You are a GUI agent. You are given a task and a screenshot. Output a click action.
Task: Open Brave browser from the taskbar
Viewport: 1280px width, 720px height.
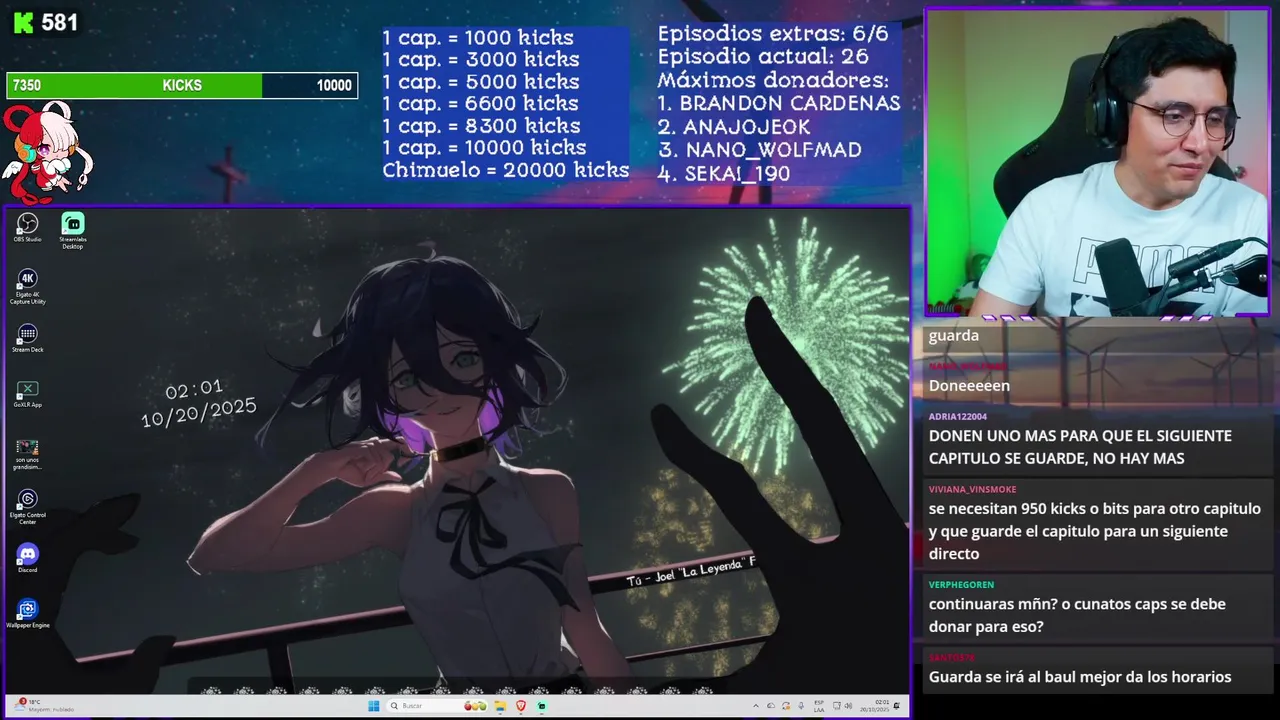coord(520,706)
